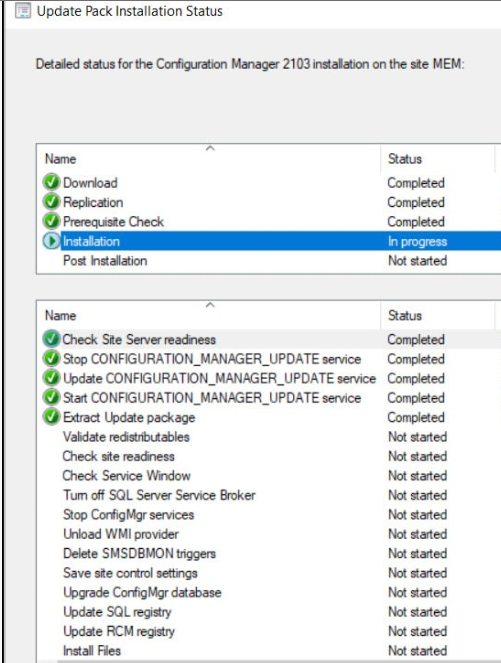The image size is (501, 663).
Task: Click the window icon in the title bar
Action: tap(23, 11)
